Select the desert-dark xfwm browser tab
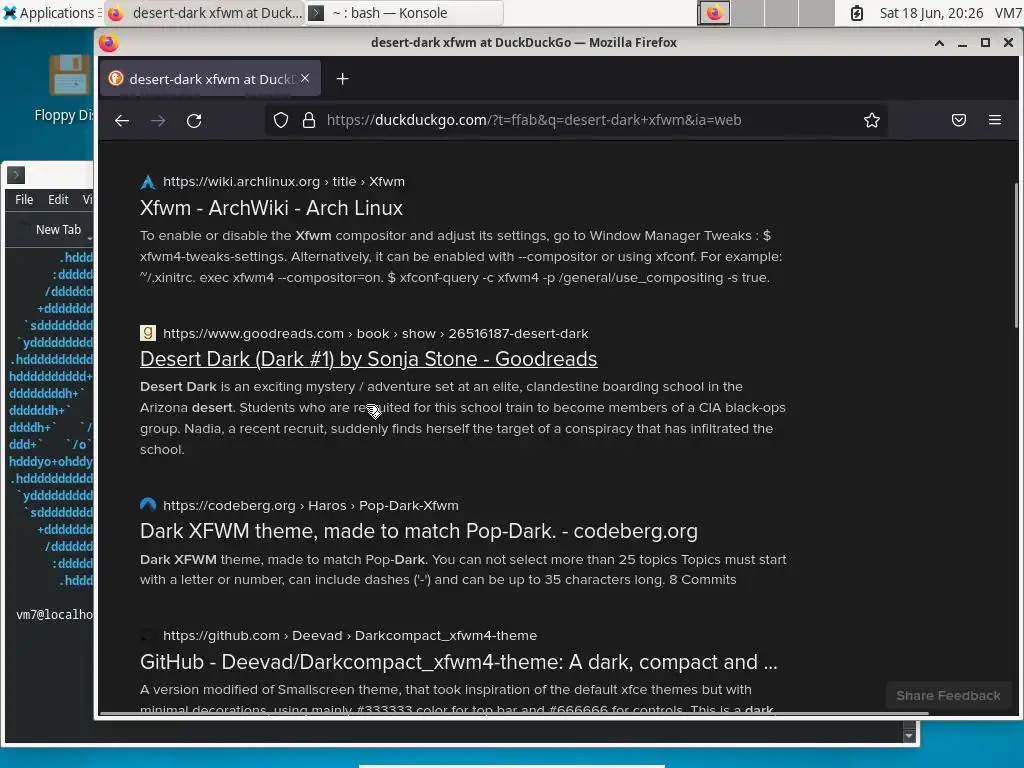The height and width of the screenshot is (768, 1024). 210,79
